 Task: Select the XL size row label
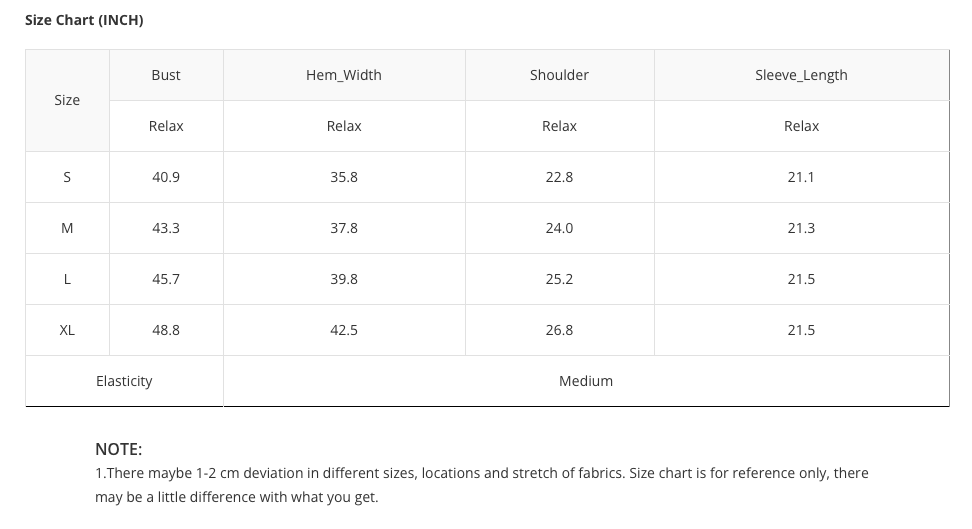67,330
